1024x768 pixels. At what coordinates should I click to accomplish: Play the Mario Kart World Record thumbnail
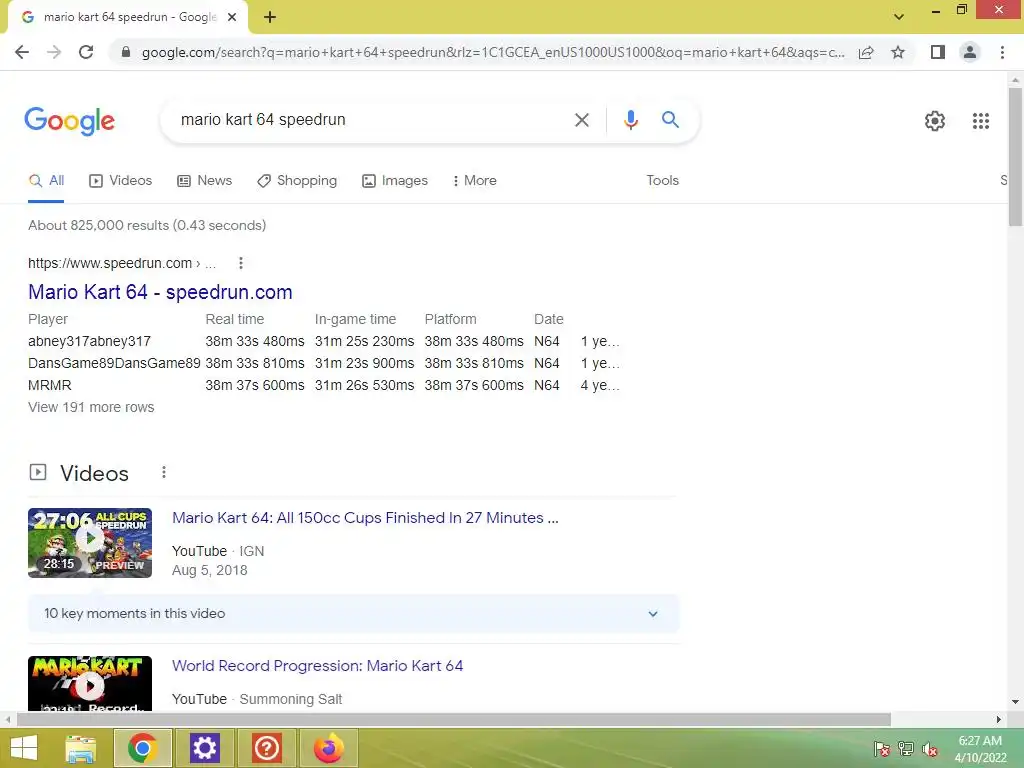coord(90,683)
